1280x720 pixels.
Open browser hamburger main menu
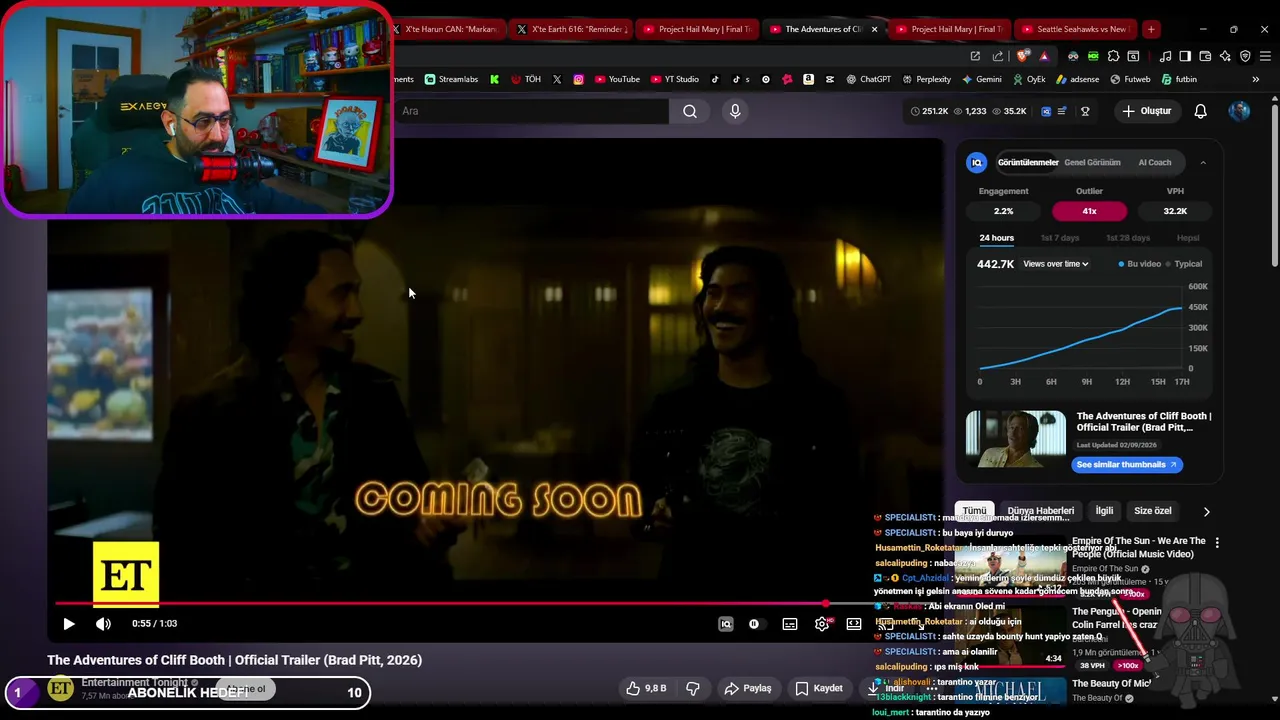pos(1265,56)
